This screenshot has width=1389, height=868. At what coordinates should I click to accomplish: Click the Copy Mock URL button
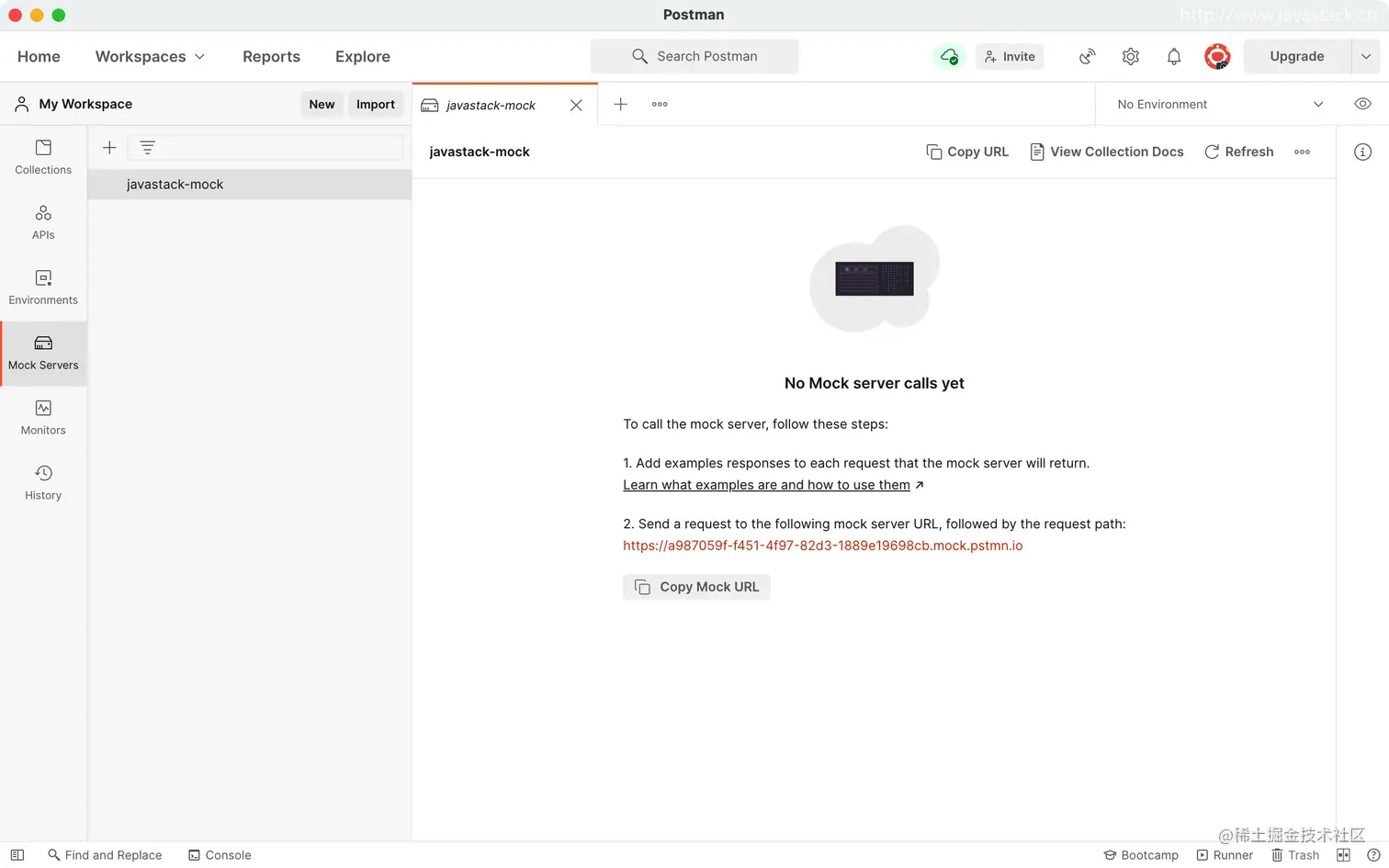696,587
